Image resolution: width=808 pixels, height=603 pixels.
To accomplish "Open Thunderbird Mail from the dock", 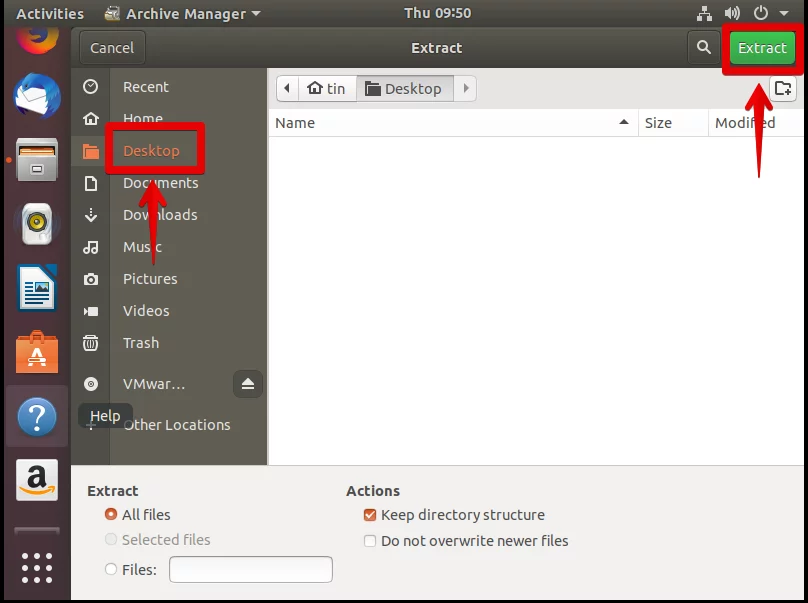I will pyautogui.click(x=37, y=96).
